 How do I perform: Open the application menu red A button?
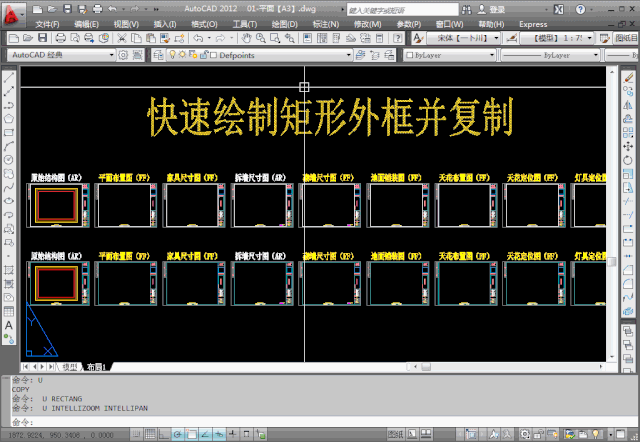pos(12,16)
